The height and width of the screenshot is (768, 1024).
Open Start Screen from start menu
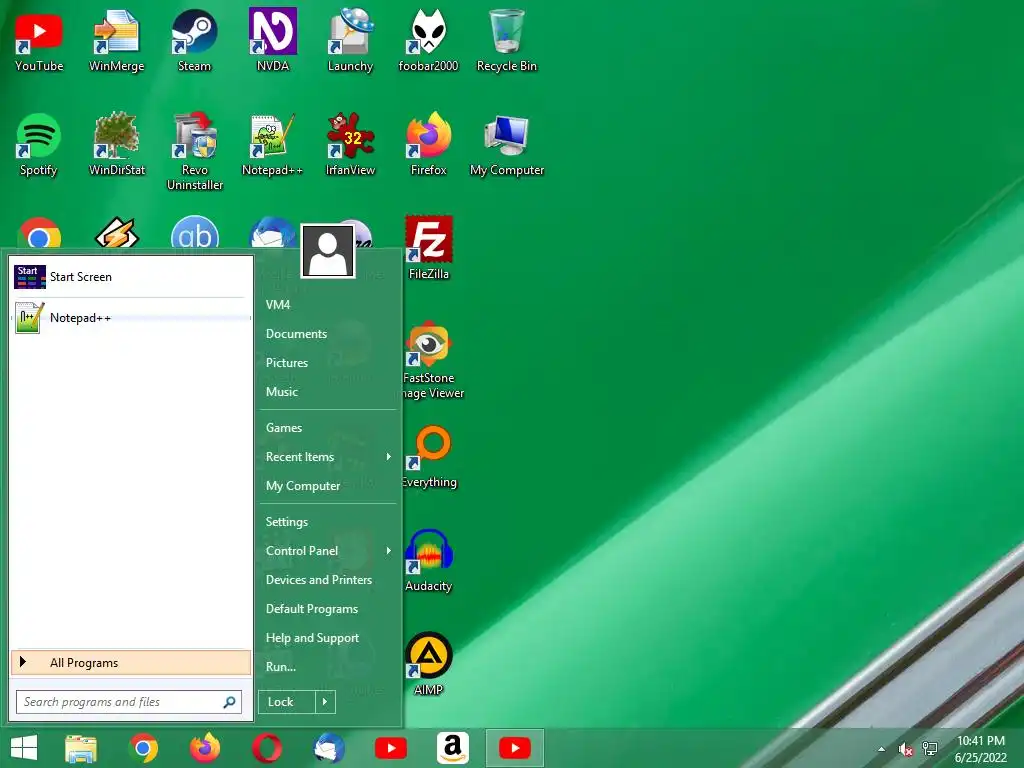point(131,277)
